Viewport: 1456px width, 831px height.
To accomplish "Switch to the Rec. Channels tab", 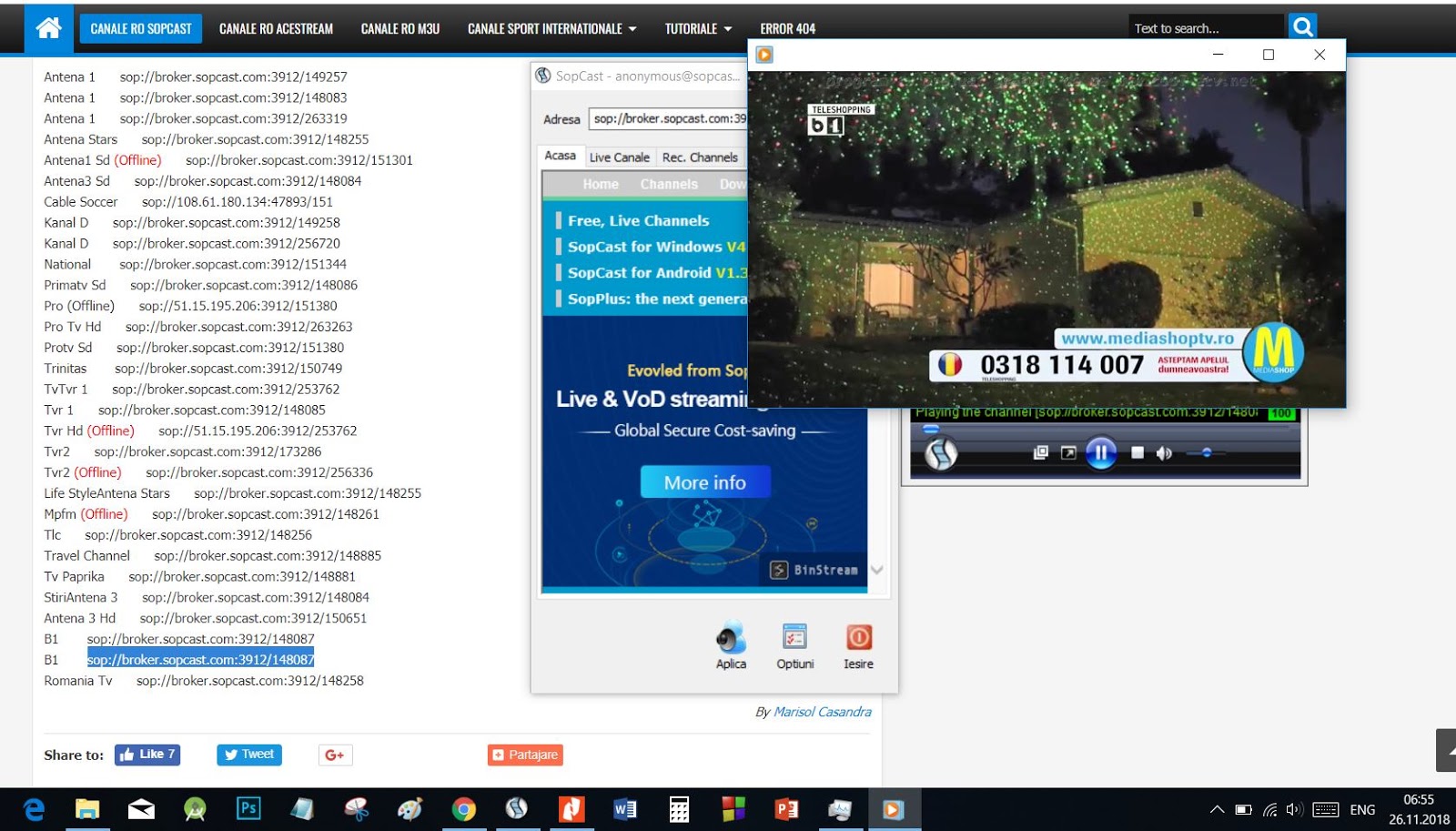I will [700, 157].
